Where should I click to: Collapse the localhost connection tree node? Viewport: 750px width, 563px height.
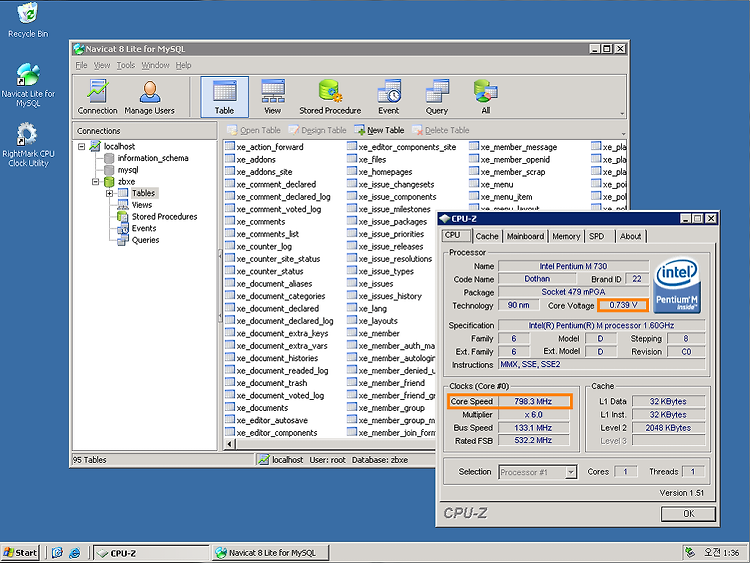click(x=81, y=146)
